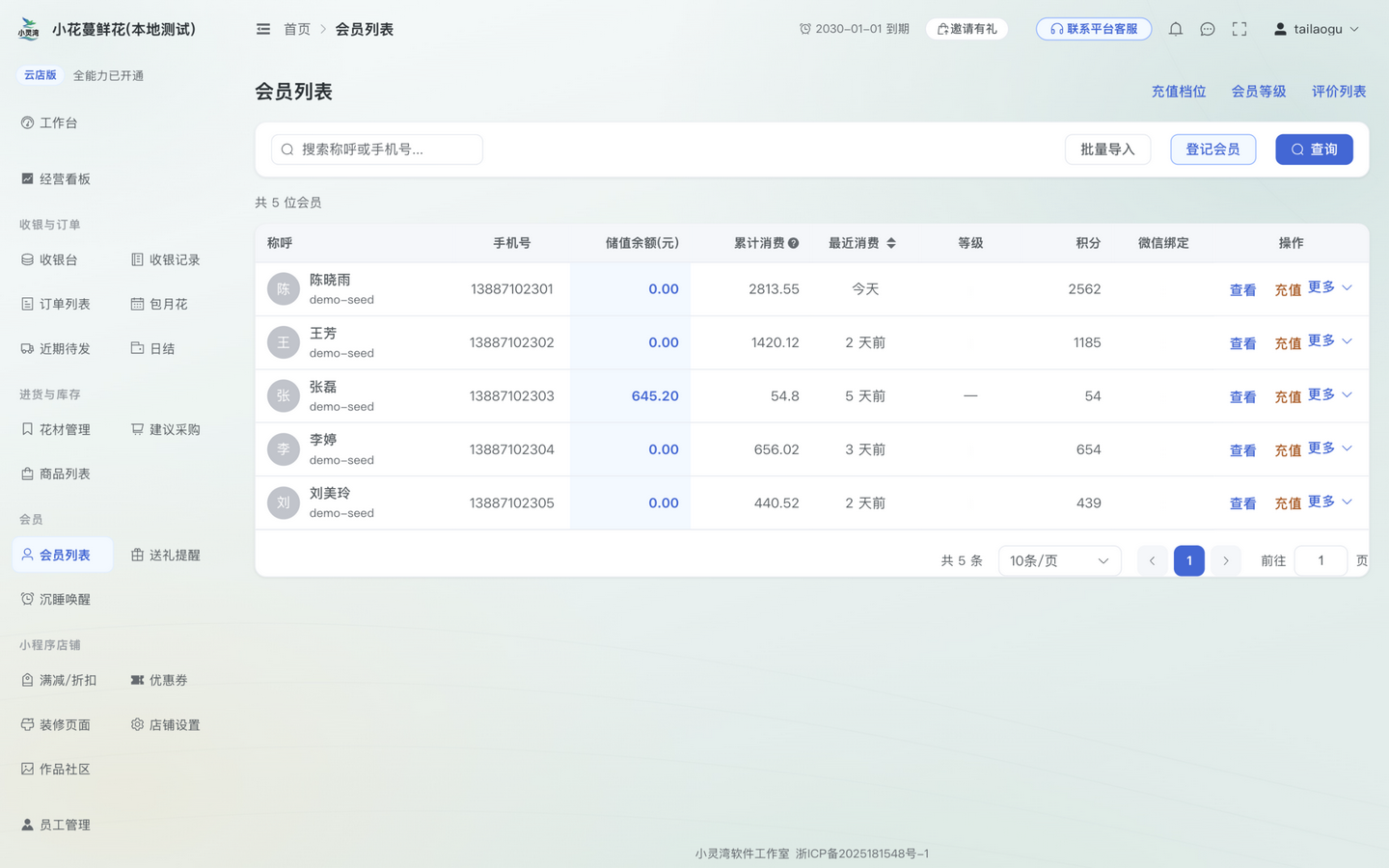
Task: Expand 更多 for 李婷
Action: pyautogui.click(x=1330, y=448)
